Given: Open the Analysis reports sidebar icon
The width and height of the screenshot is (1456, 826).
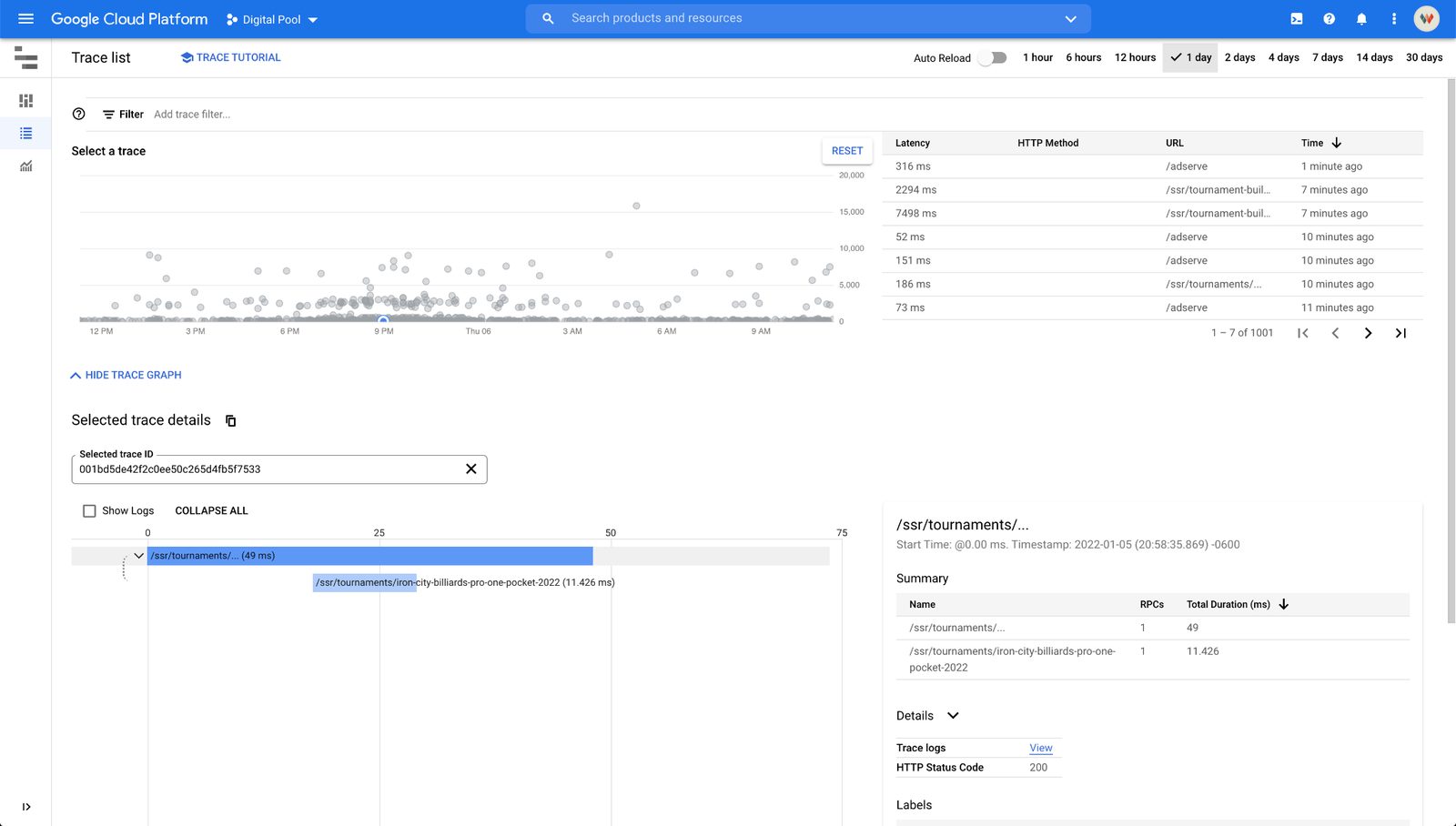Looking at the screenshot, I should point(25,166).
